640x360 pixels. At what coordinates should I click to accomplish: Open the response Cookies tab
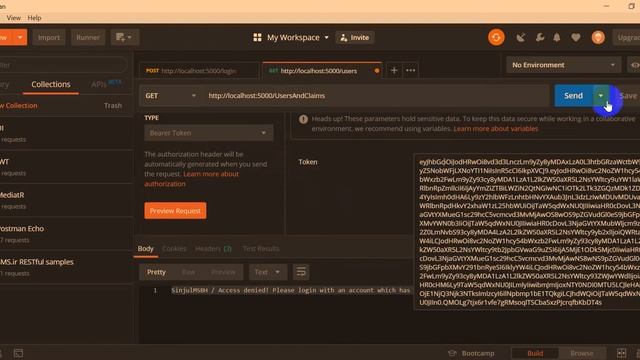(174, 249)
